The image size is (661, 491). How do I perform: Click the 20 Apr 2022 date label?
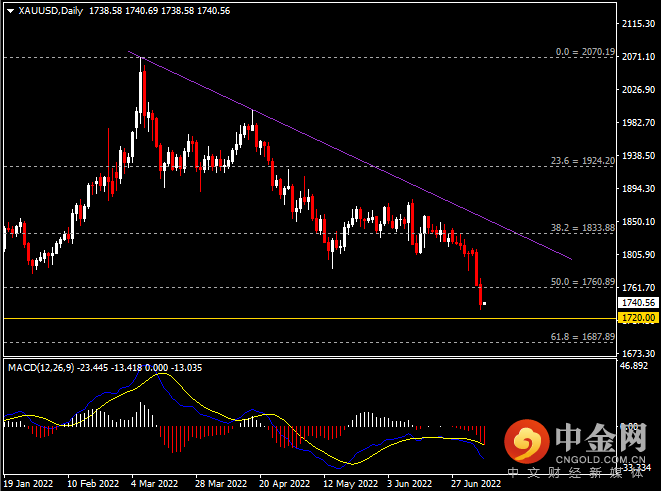(x=284, y=483)
